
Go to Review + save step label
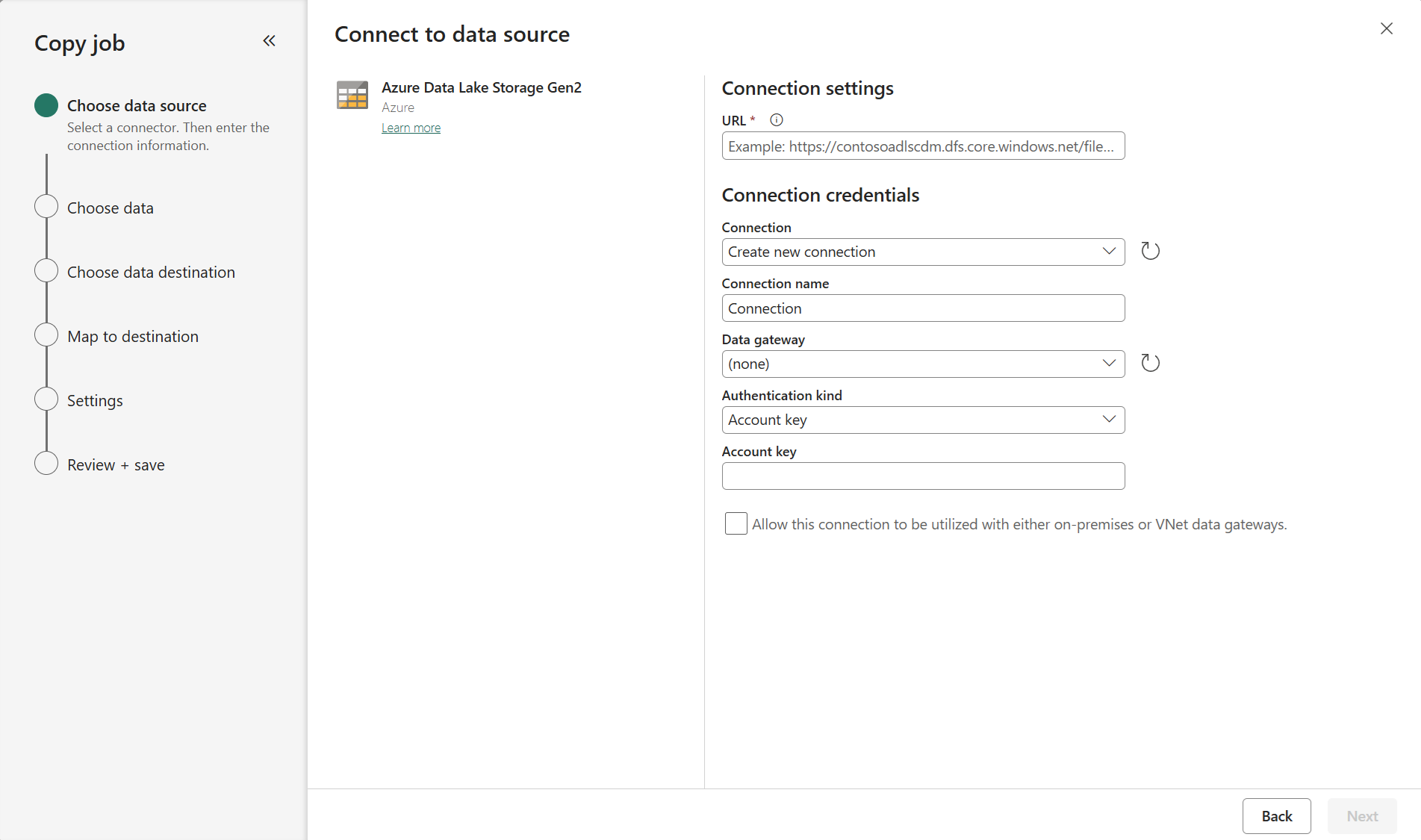pos(116,465)
